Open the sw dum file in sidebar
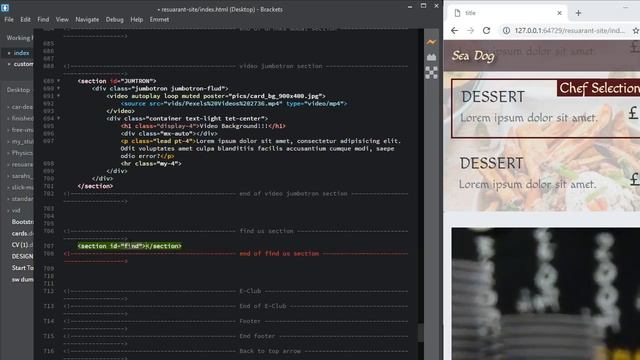Viewport: 640px width, 360px height. pos(22,280)
